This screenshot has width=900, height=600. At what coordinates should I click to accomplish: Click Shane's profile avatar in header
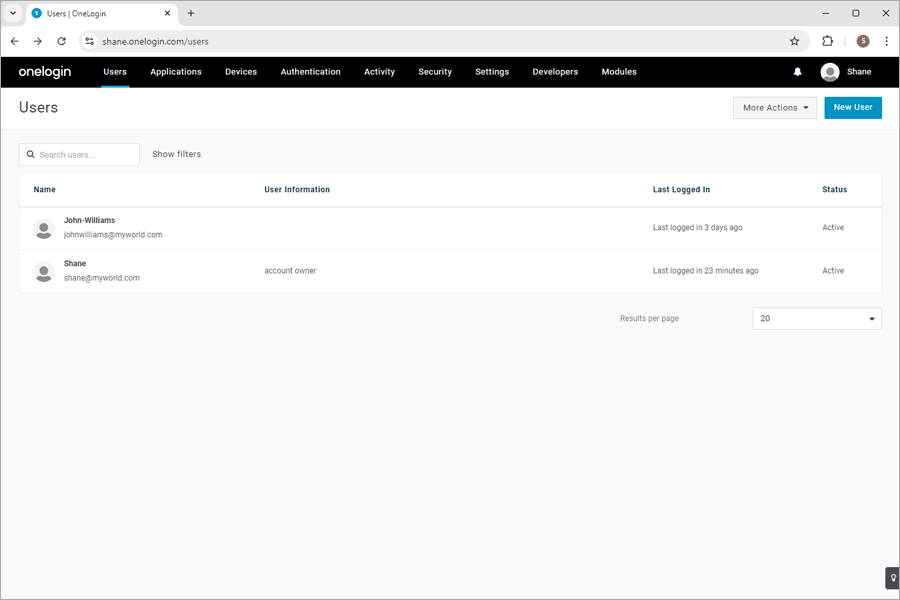coord(829,72)
